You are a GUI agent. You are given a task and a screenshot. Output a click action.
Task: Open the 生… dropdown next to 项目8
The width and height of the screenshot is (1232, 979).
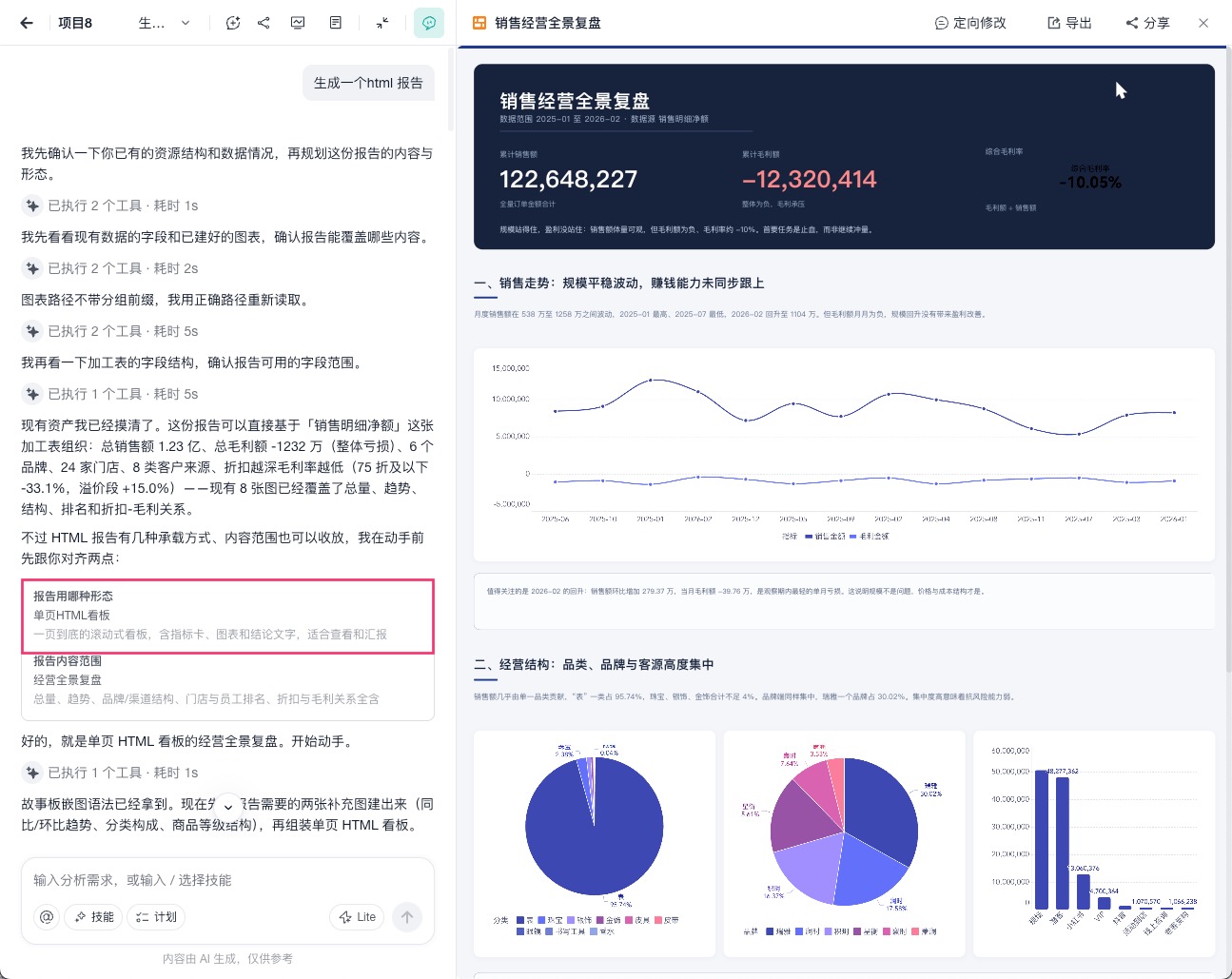pyautogui.click(x=165, y=23)
